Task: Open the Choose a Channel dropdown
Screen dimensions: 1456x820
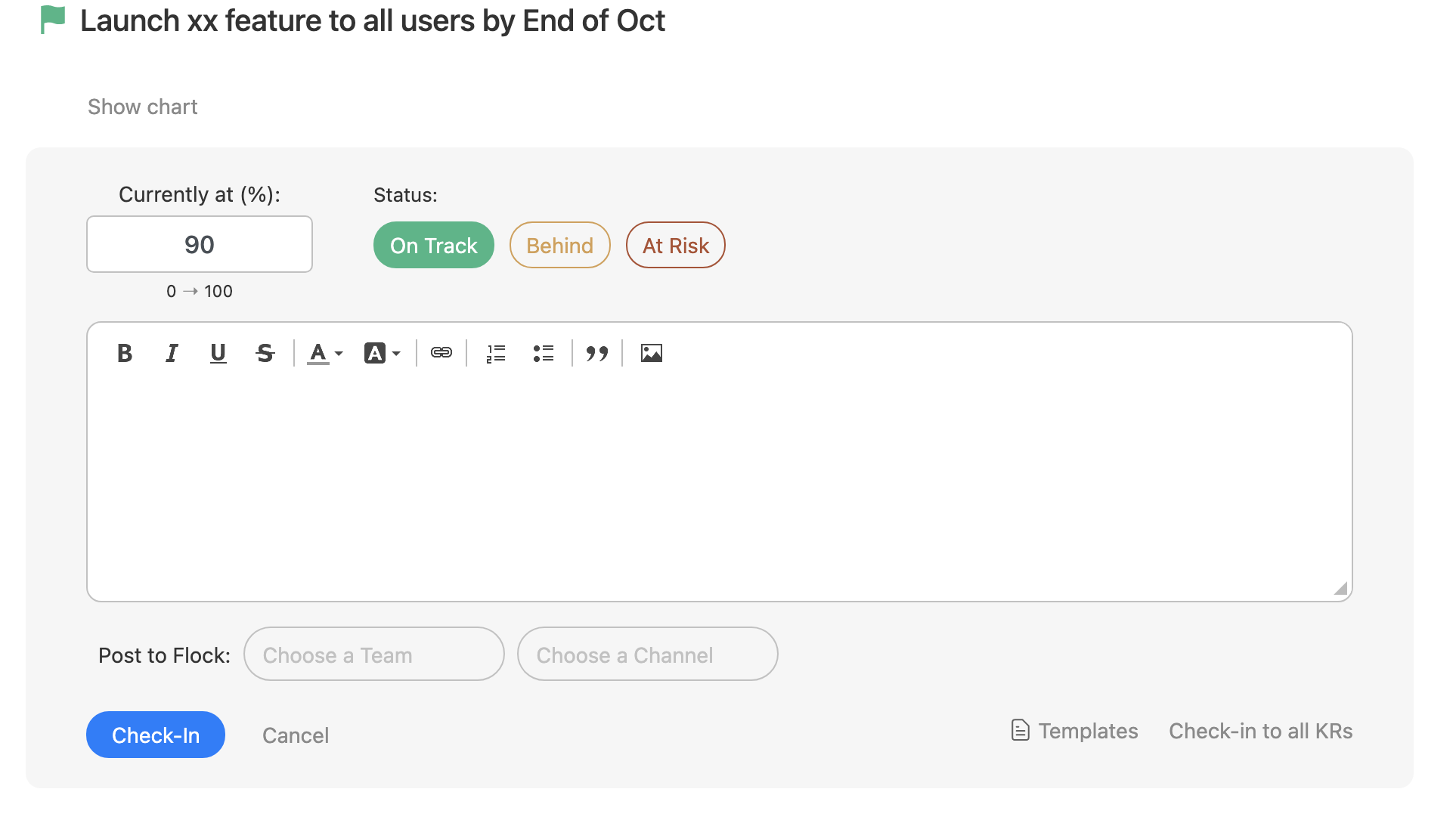Action: click(x=648, y=654)
